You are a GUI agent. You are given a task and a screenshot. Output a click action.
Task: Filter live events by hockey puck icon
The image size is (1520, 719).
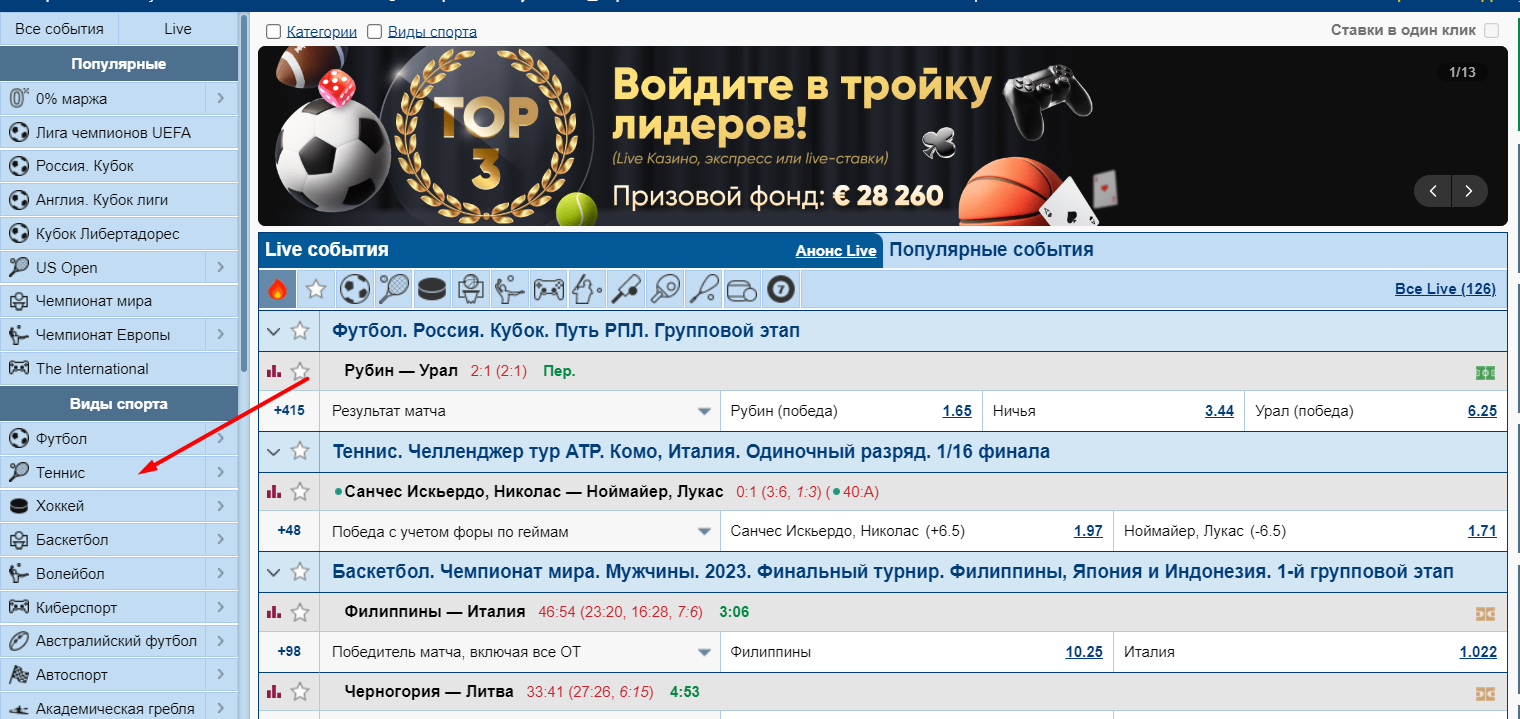pos(432,289)
